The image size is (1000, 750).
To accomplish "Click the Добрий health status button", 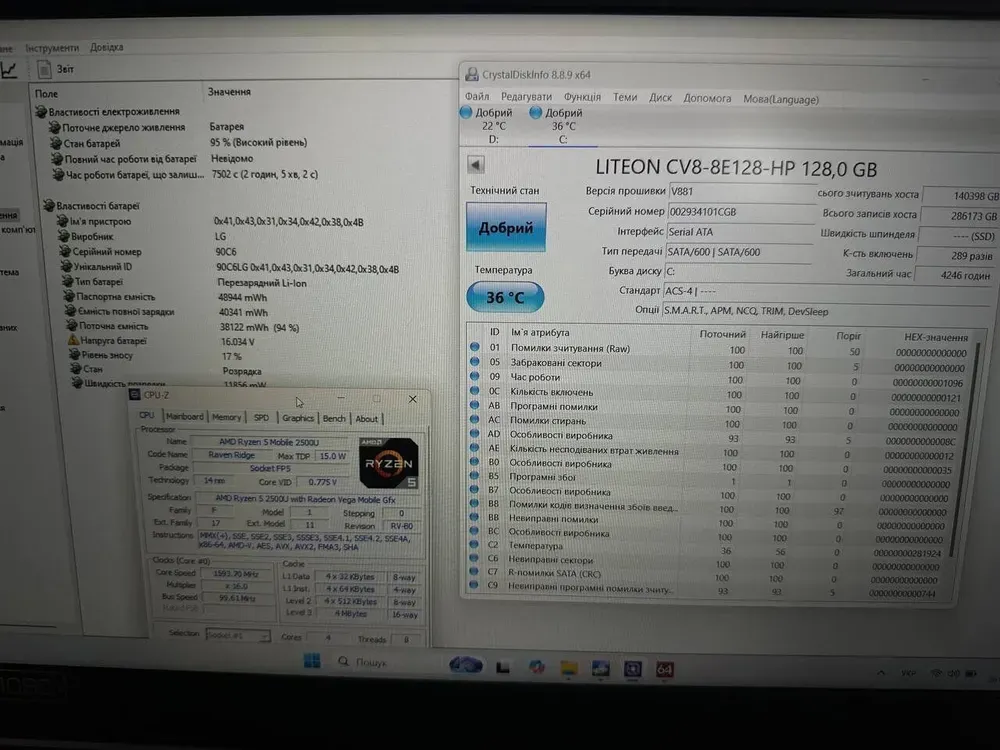I will click(x=506, y=228).
